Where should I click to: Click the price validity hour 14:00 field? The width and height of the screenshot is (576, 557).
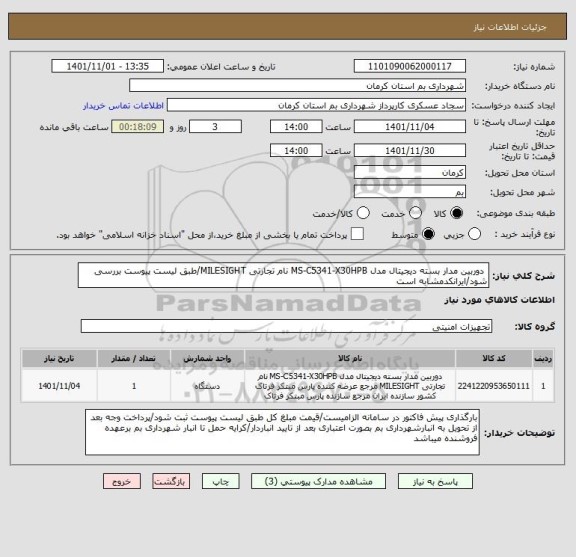296,151
